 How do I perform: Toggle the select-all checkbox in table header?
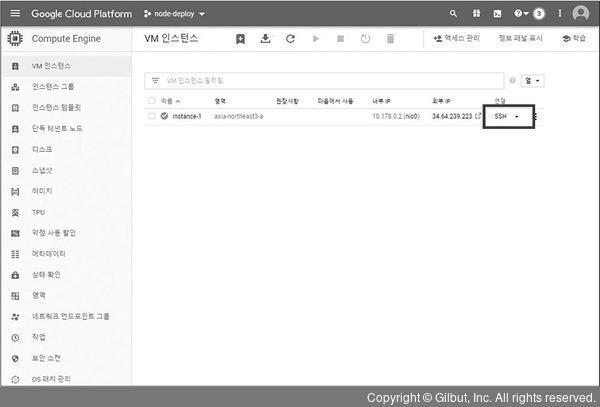tap(152, 101)
